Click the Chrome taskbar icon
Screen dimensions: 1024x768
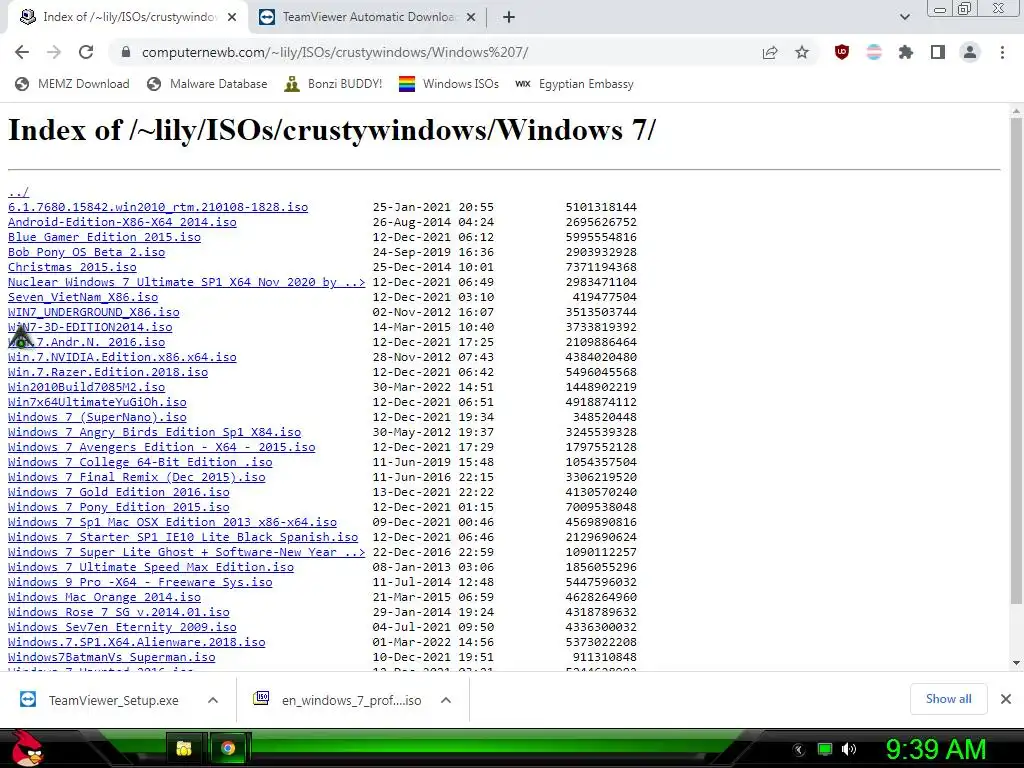pyautogui.click(x=227, y=748)
